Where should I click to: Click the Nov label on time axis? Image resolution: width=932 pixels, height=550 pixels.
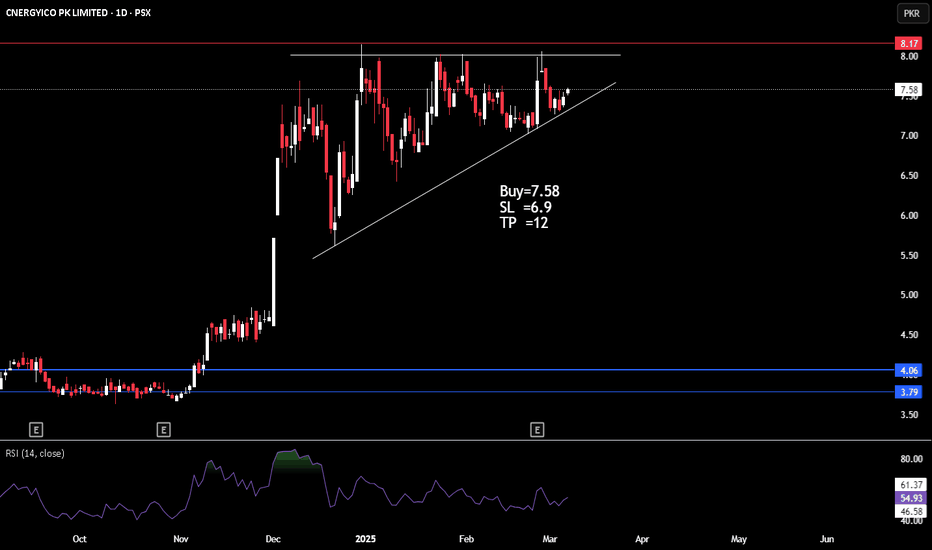(181, 539)
